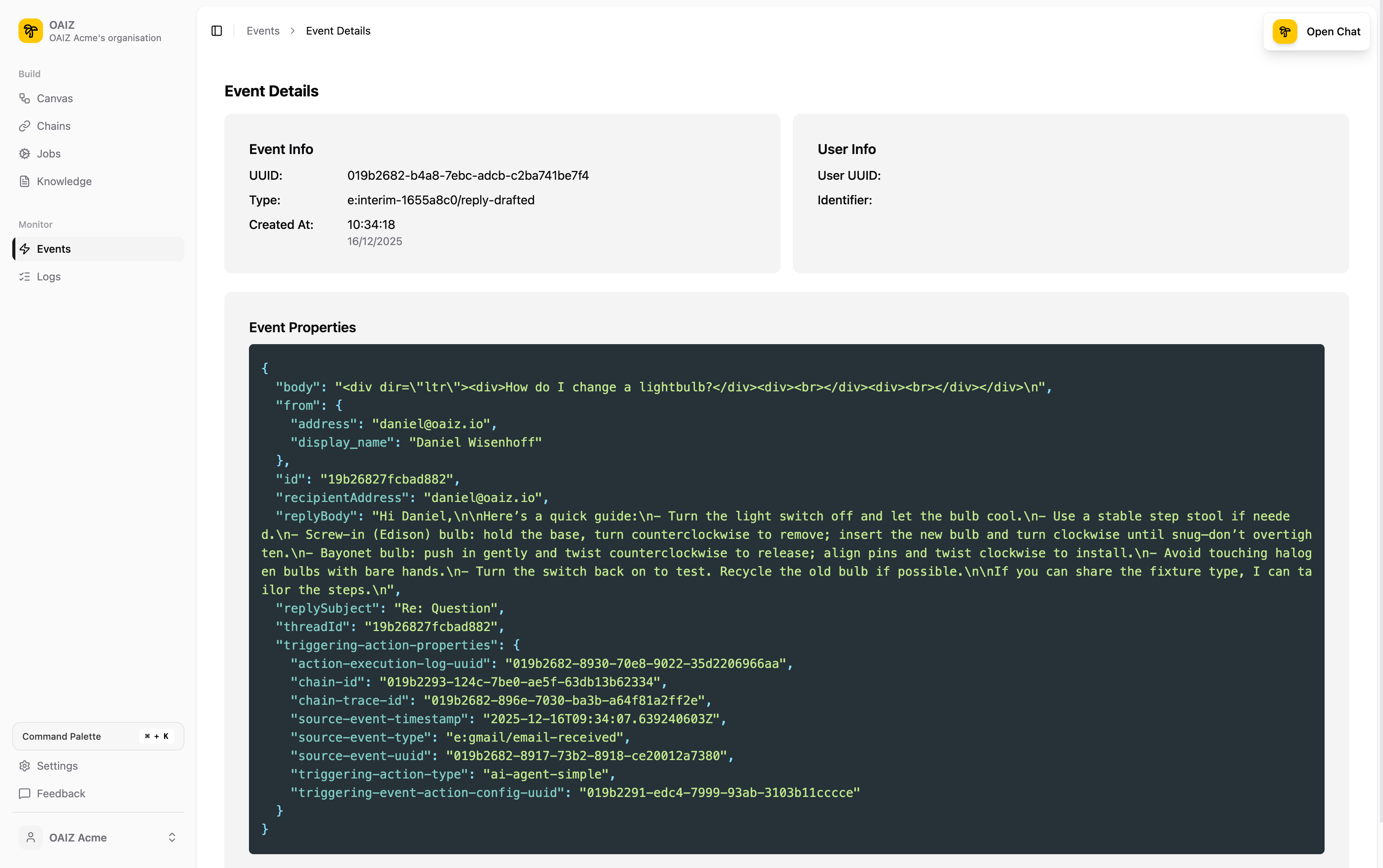Open Chains from the Build section
This screenshot has height=868, width=1383.
click(x=53, y=126)
